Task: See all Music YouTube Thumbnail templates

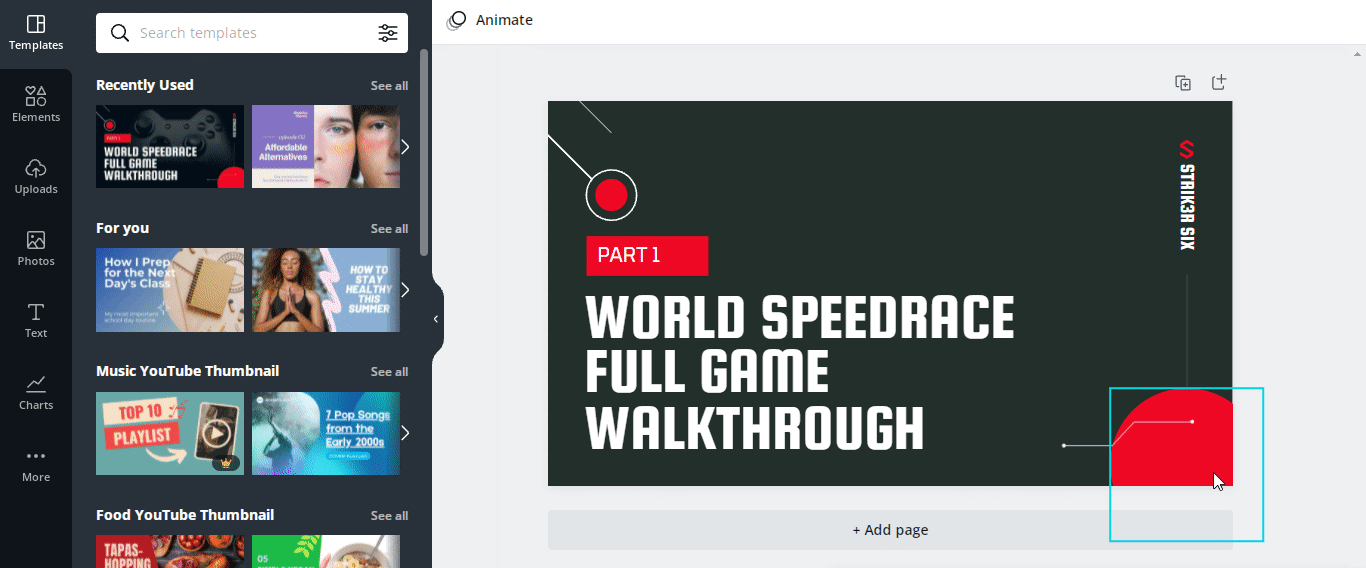Action: pos(389,372)
